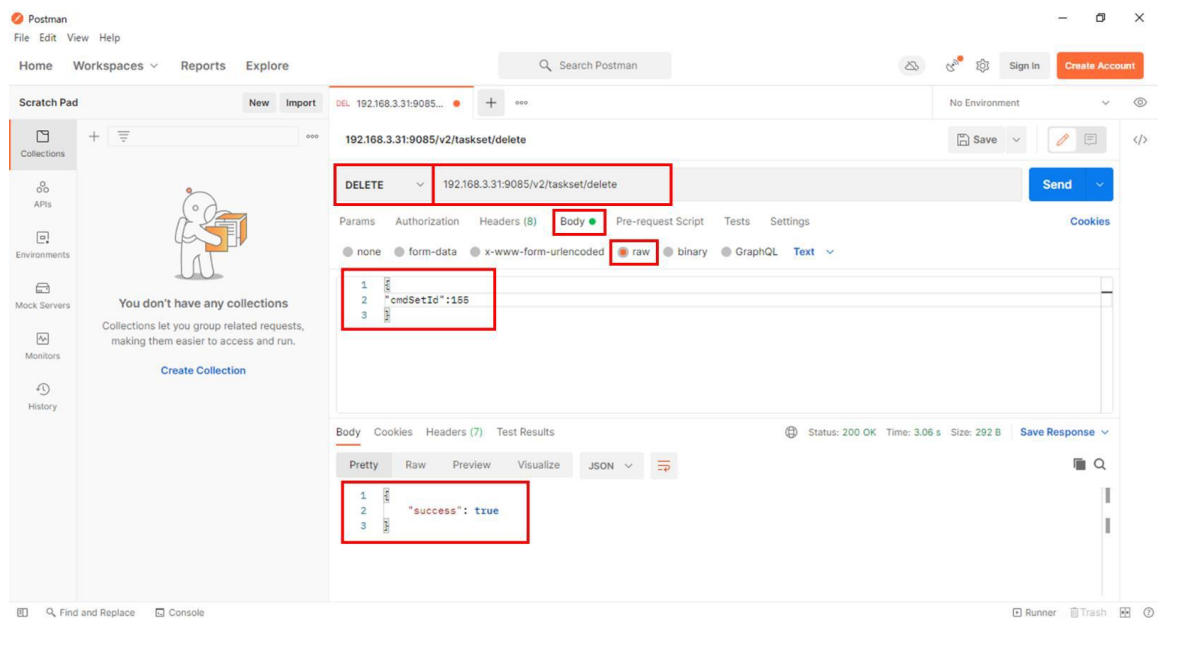Search the response with magnifier icon

1100,465
